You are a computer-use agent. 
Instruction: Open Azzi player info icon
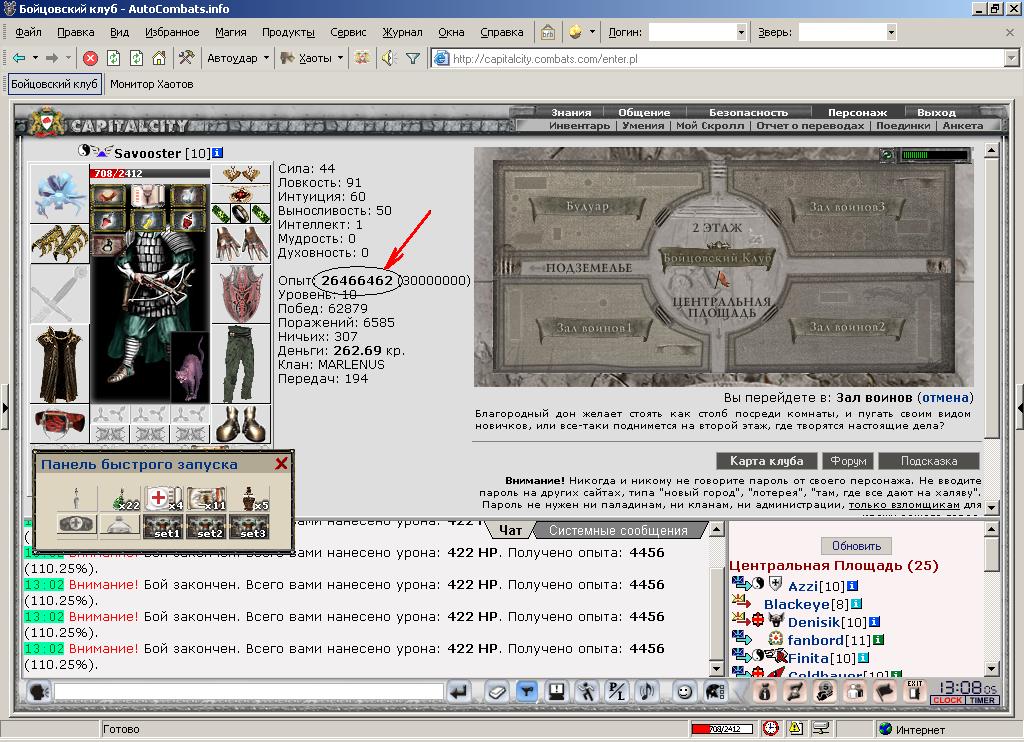tap(852, 586)
